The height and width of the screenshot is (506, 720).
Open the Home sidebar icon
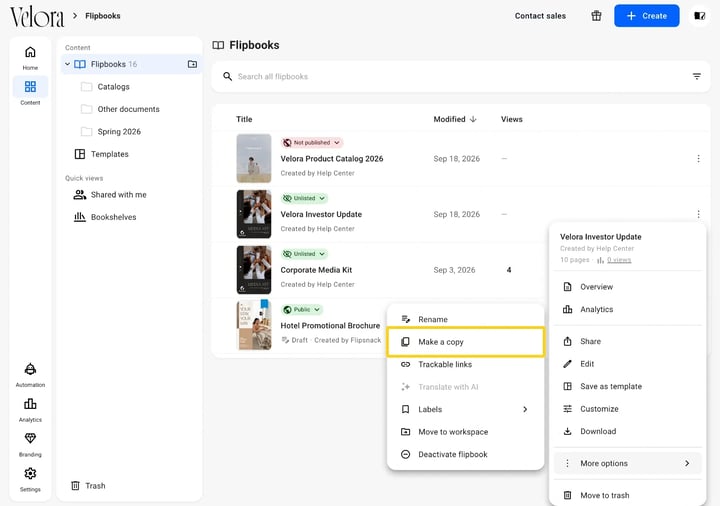pyautogui.click(x=30, y=57)
